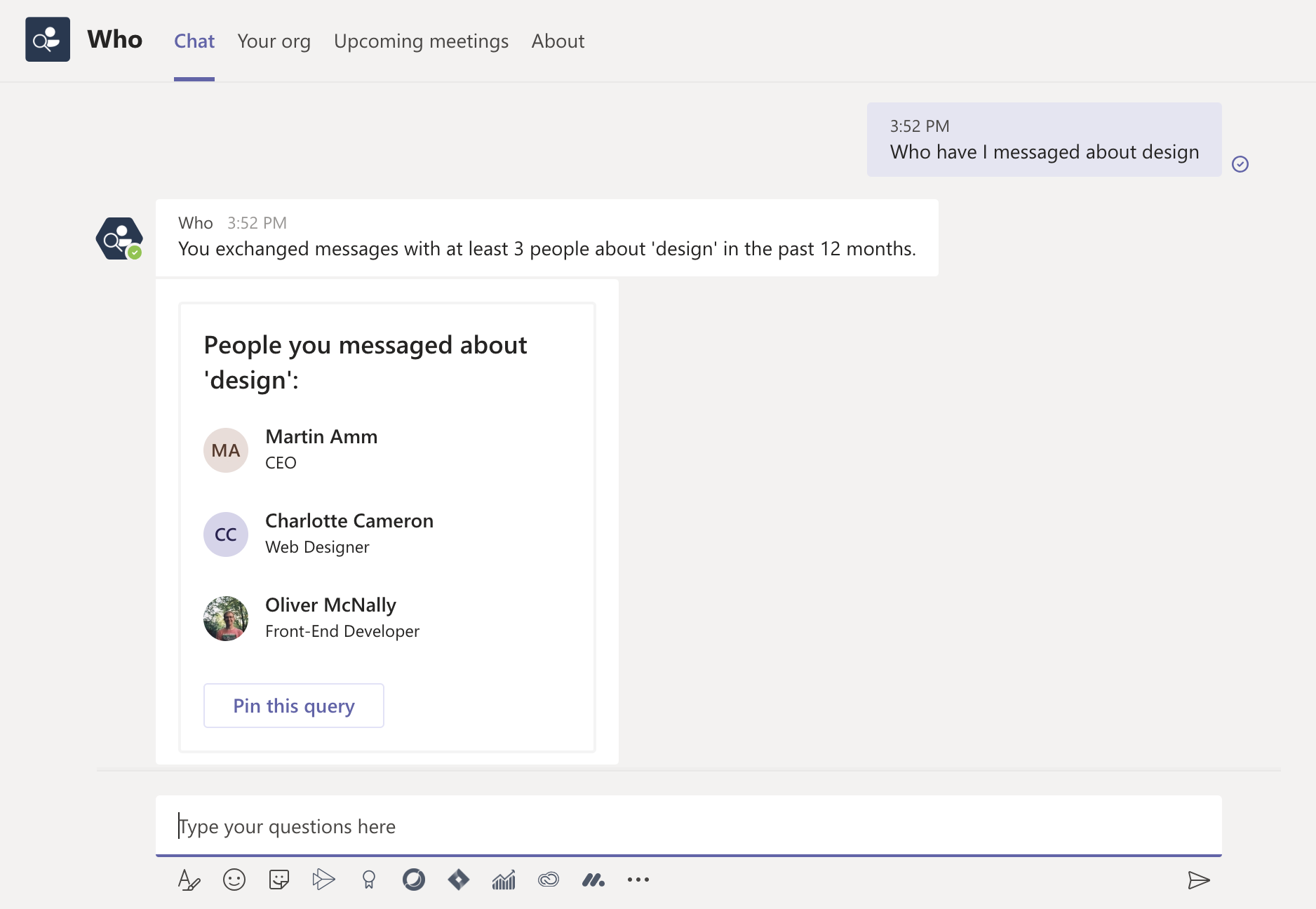Open the bar chart analytics icon

pyautogui.click(x=504, y=880)
